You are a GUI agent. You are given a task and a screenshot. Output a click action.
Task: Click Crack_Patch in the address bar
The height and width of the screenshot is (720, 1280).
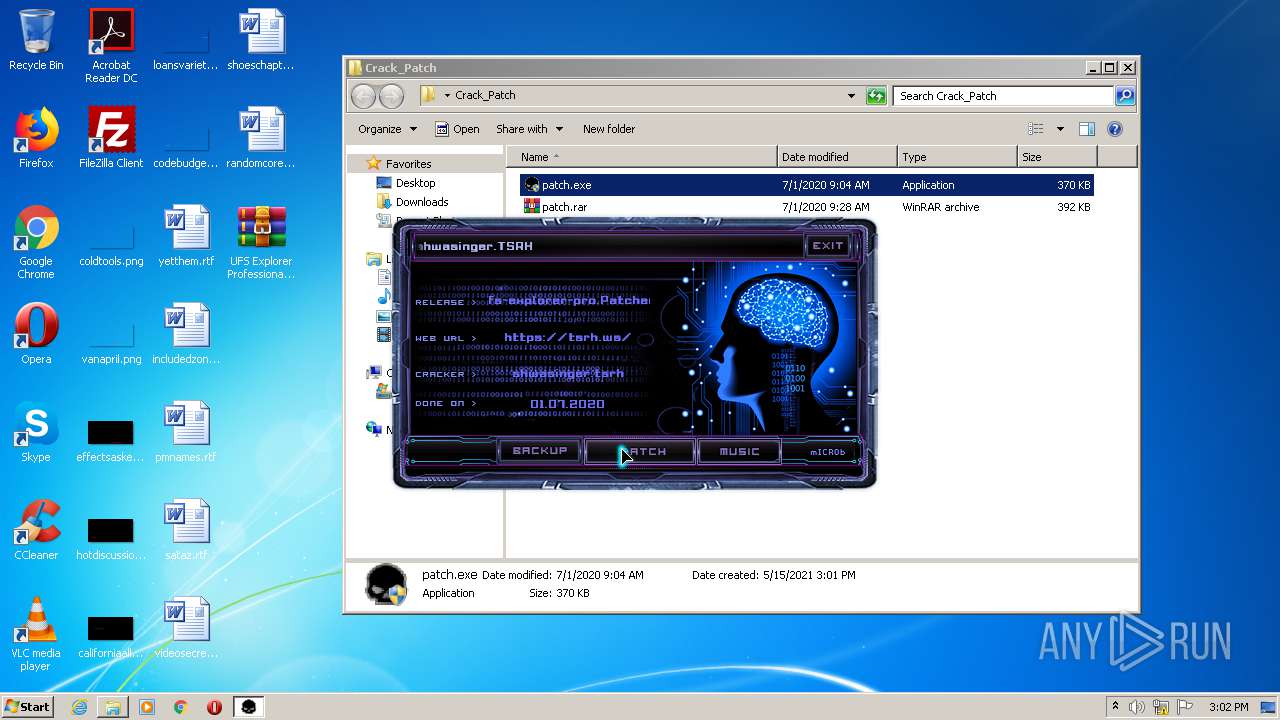click(485, 96)
